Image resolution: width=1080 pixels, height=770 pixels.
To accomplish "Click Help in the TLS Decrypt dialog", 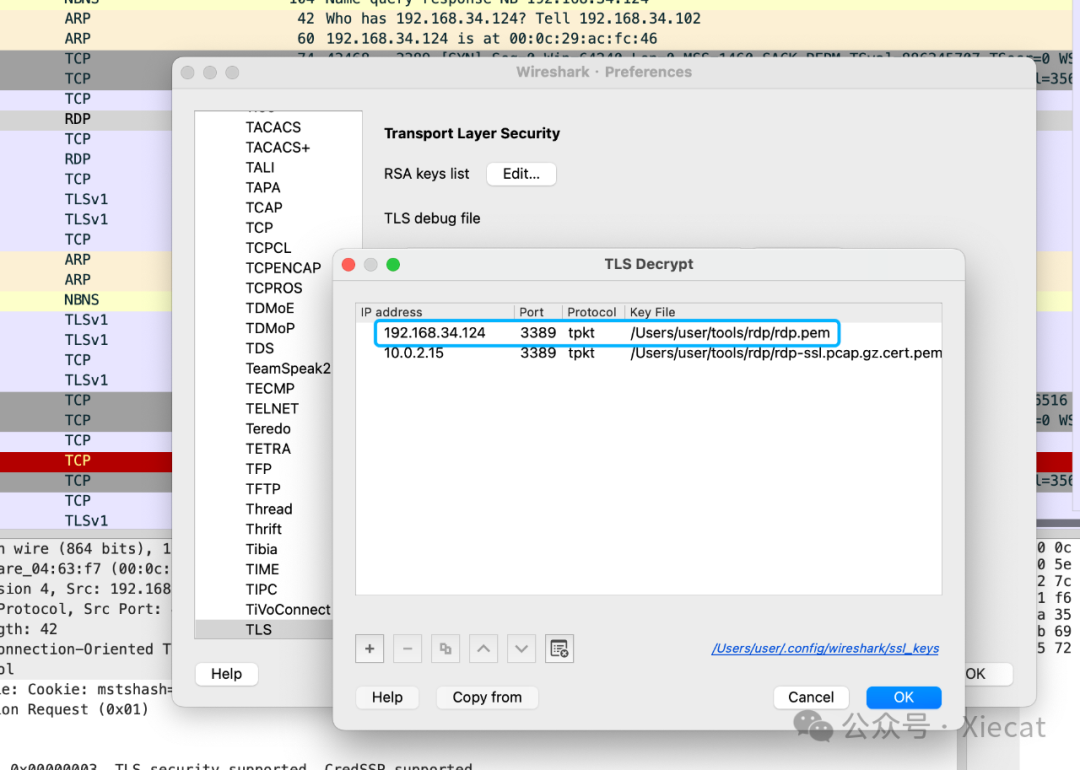I will click(x=387, y=697).
